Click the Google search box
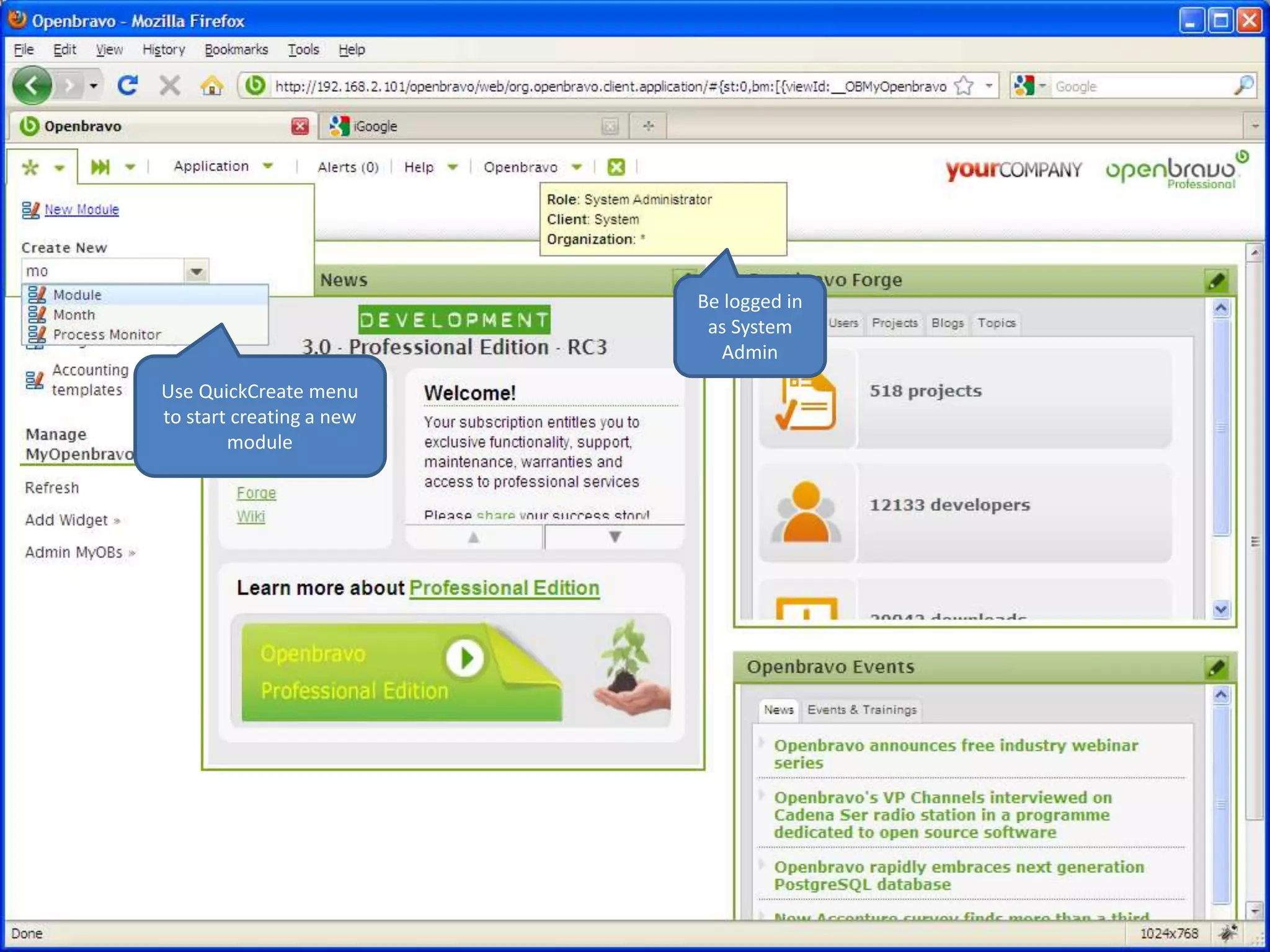Image resolution: width=1270 pixels, height=952 pixels. pyautogui.click(x=1141, y=86)
